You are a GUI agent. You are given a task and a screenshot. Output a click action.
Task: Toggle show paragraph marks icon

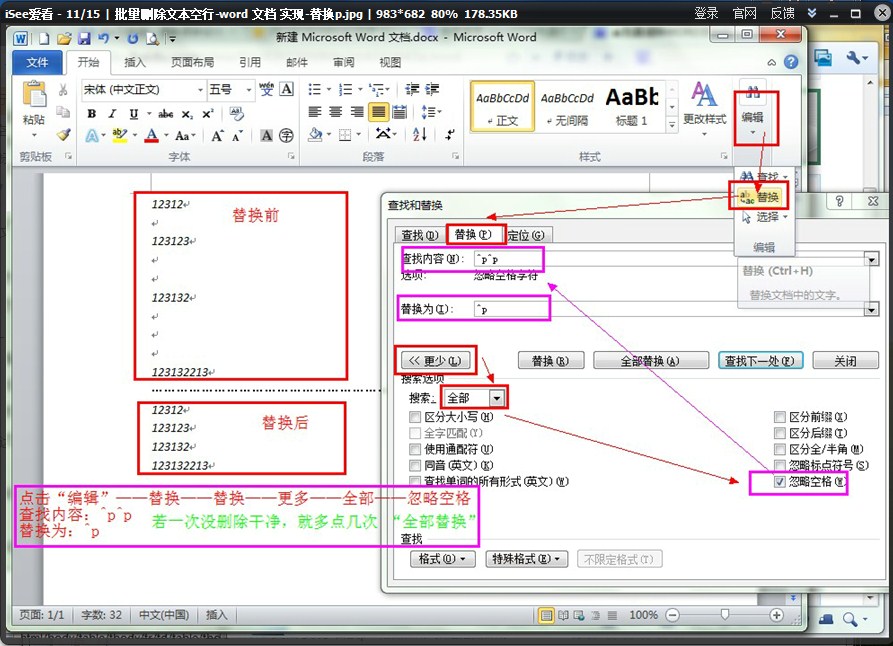click(x=450, y=135)
